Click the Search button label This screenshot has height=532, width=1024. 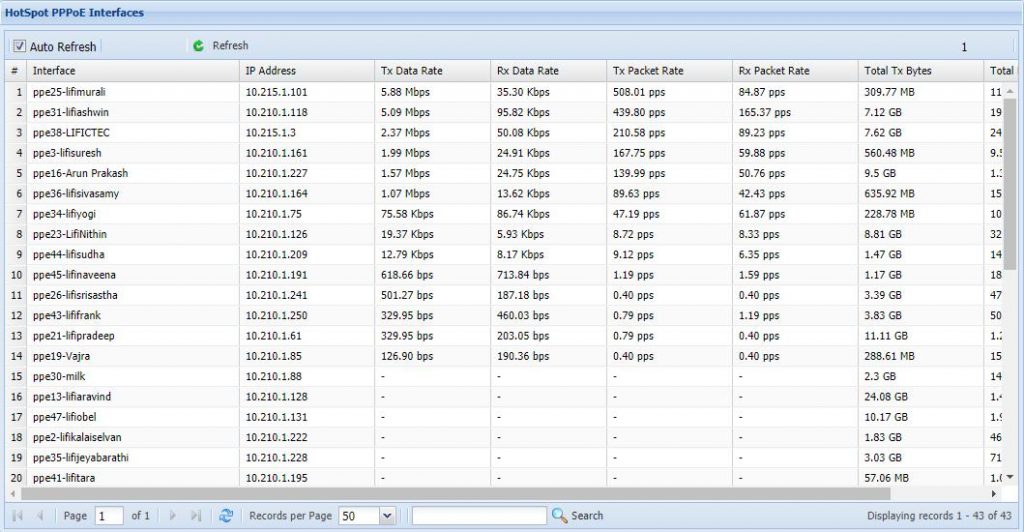(587, 516)
